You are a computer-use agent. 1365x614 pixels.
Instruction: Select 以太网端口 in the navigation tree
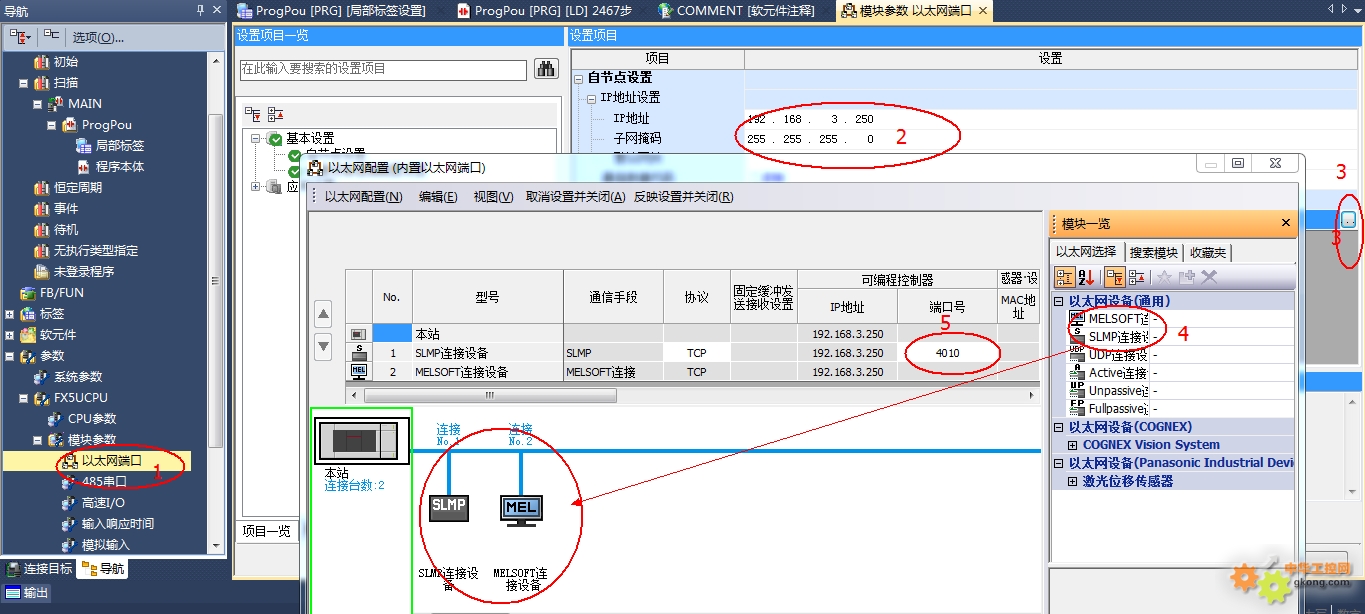click(111, 461)
